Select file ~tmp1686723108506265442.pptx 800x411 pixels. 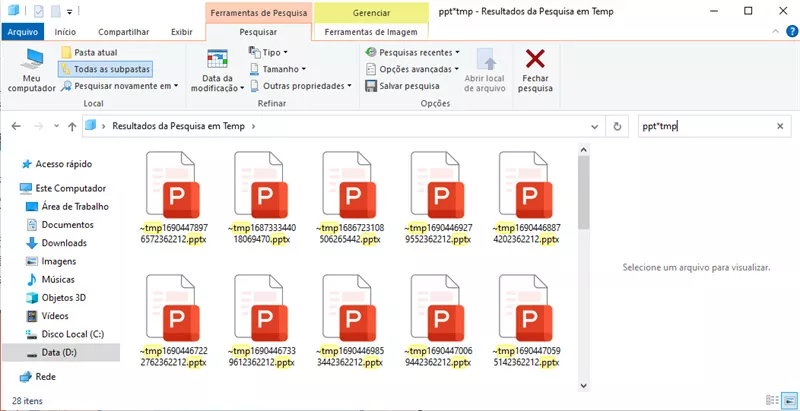(349, 198)
